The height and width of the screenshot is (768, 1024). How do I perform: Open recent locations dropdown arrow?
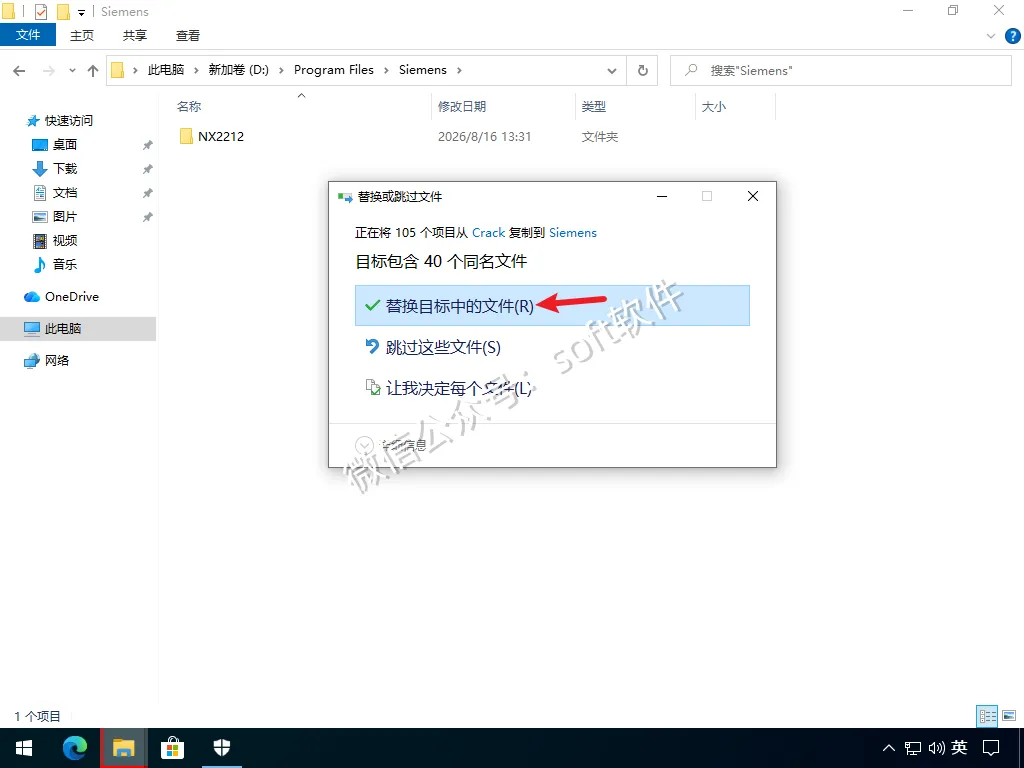[72, 71]
